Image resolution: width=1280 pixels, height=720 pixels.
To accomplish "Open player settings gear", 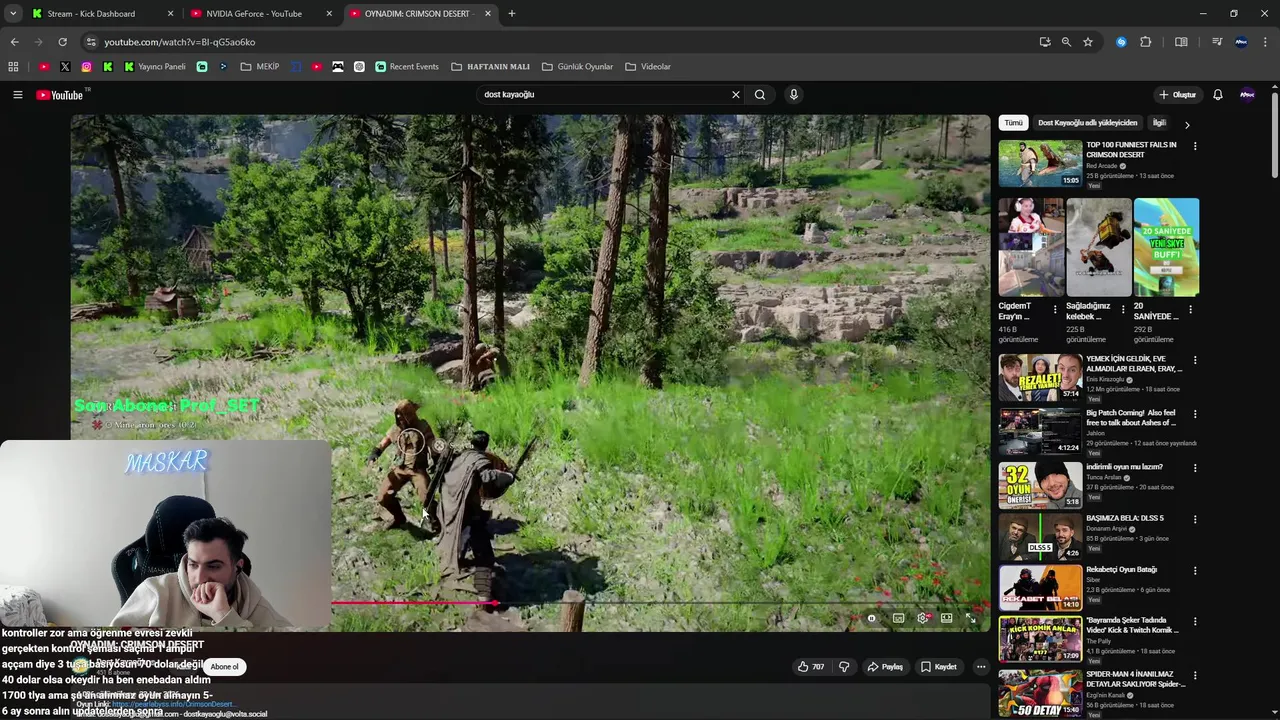I will (922, 619).
